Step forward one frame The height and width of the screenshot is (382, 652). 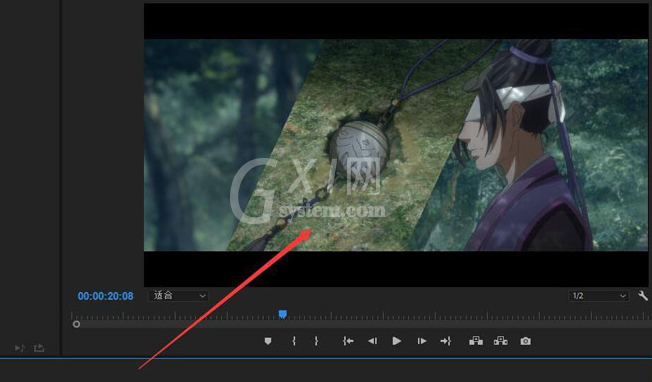tap(422, 341)
